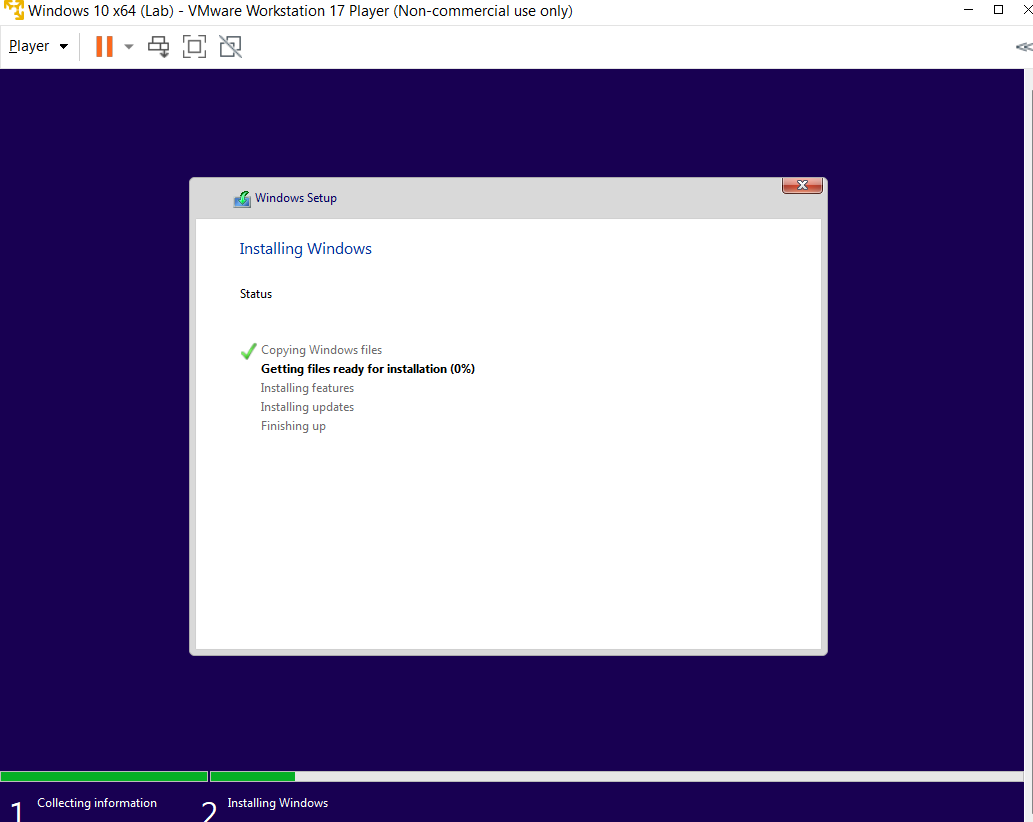Expand the power options dropdown arrow
Image resolution: width=1033 pixels, height=822 pixels.
[129, 46]
